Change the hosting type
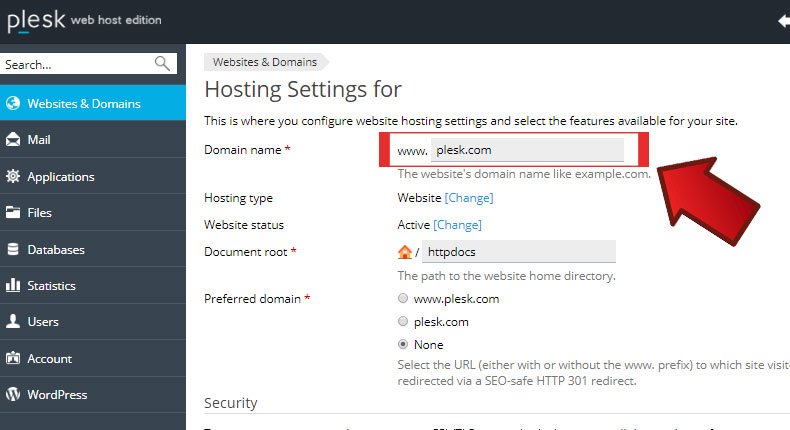This screenshot has width=790, height=430. [x=469, y=198]
